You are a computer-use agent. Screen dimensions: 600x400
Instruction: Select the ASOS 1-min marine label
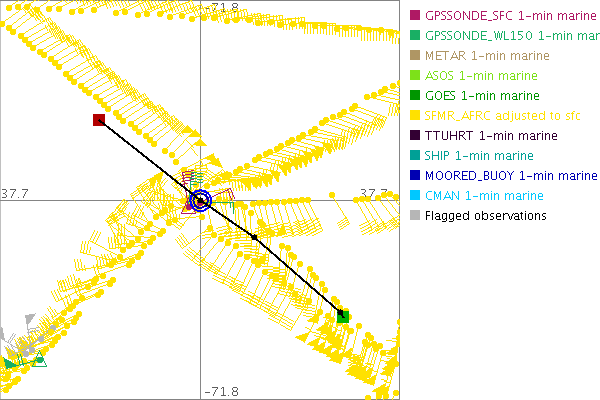481,75
